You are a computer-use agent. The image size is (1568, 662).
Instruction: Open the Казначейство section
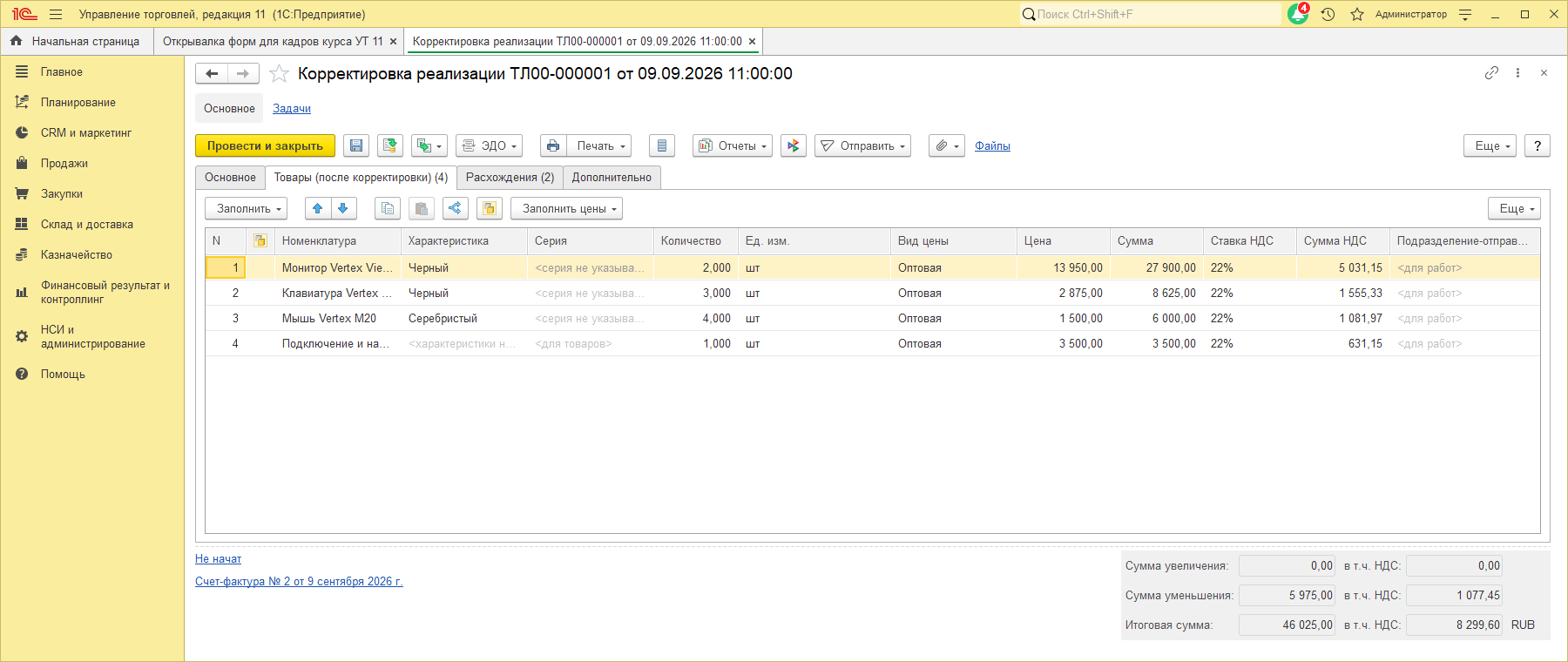click(x=77, y=255)
